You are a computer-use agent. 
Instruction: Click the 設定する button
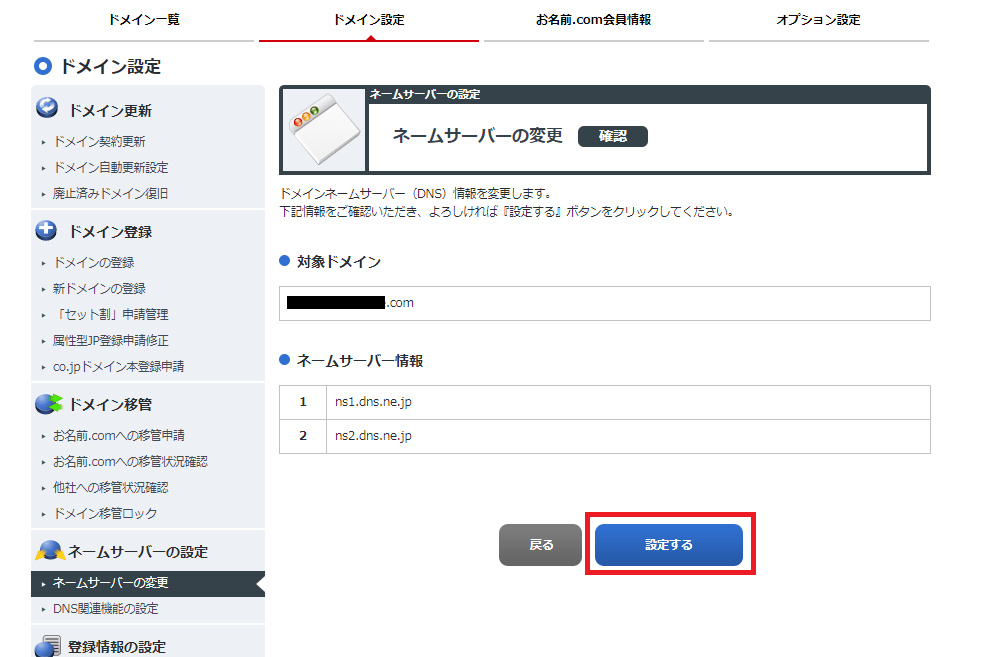tap(670, 543)
